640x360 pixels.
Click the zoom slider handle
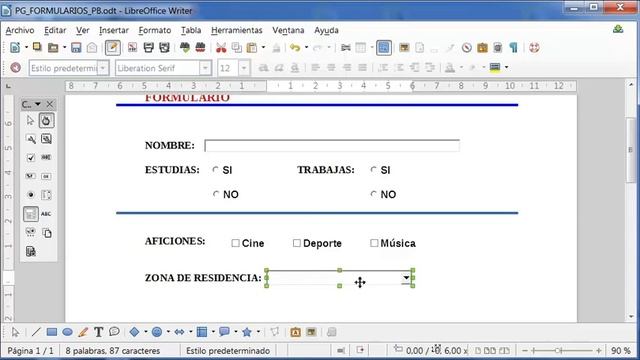[558, 350]
